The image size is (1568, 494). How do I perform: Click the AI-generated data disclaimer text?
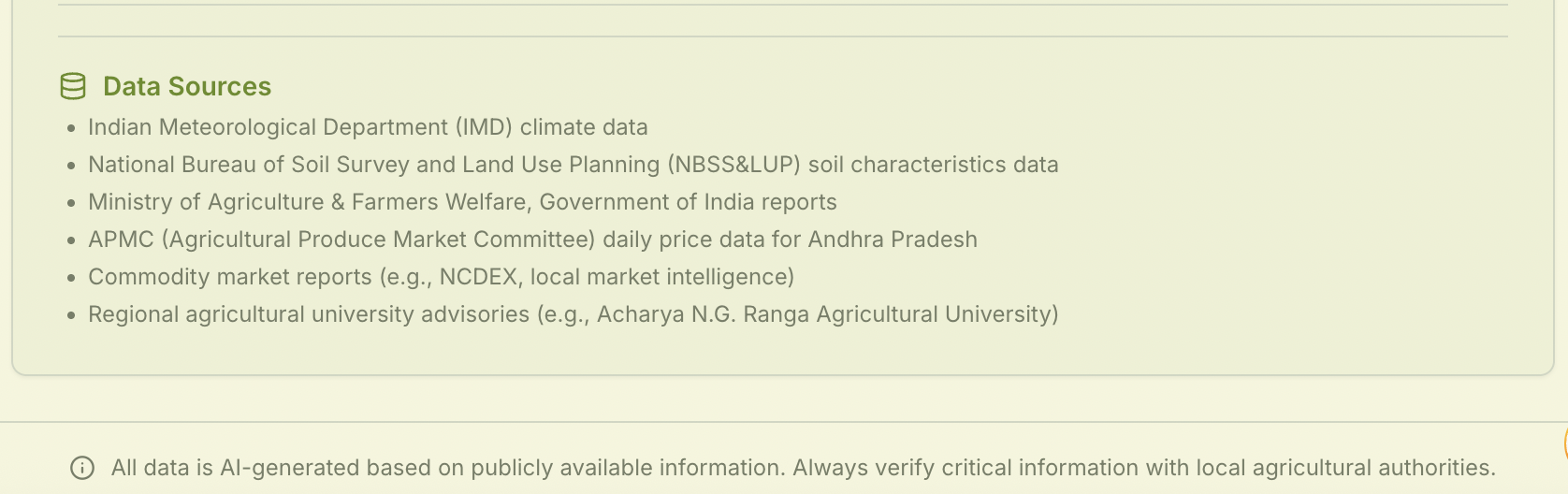click(803, 468)
